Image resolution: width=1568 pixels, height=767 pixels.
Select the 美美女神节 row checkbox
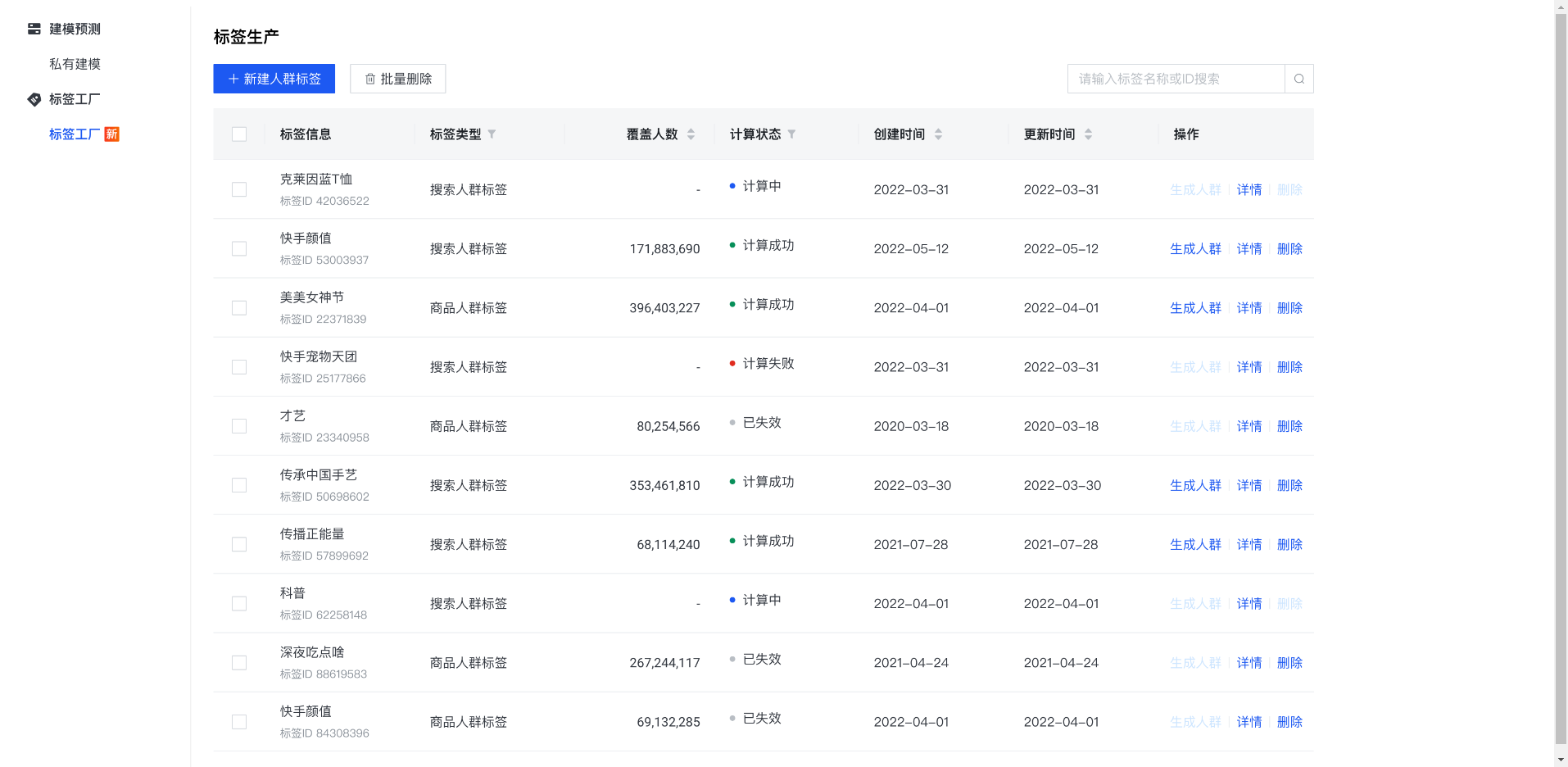[x=239, y=308]
